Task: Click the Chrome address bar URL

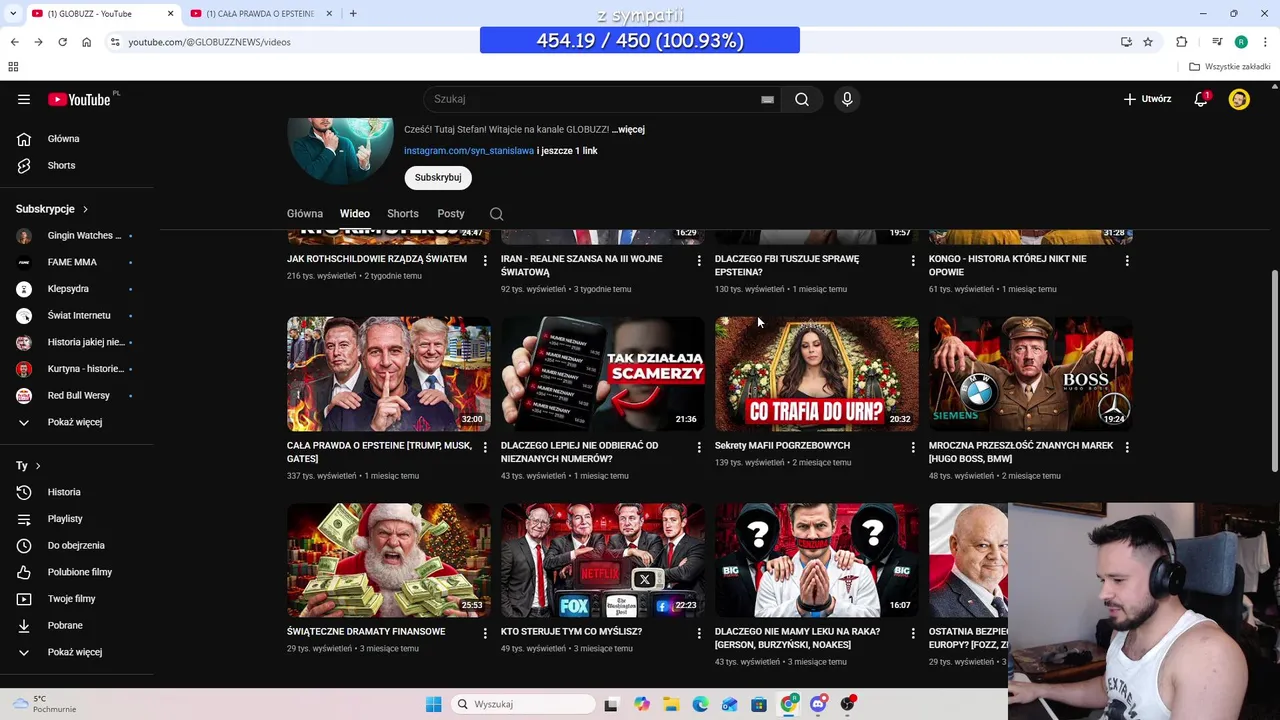Action: (209, 42)
